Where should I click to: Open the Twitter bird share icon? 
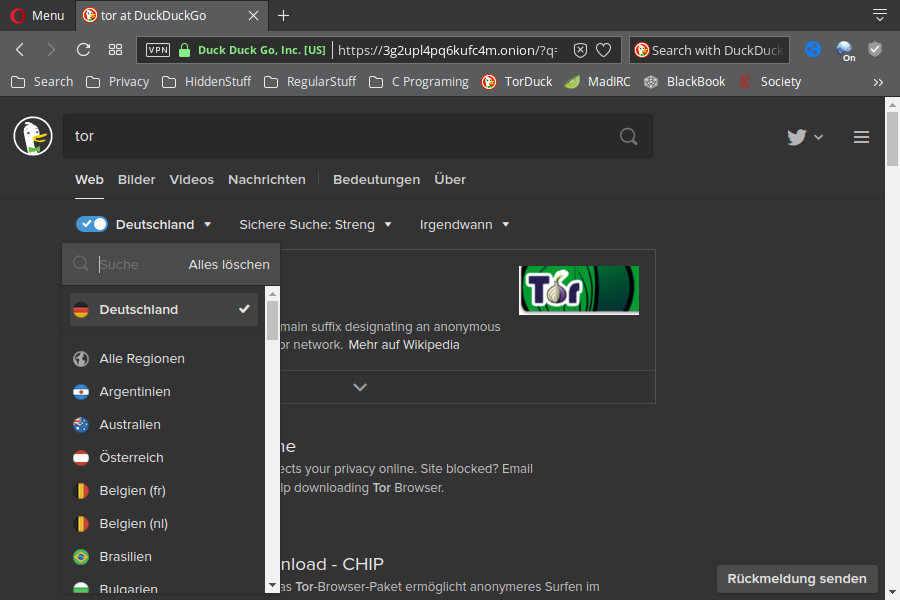coord(797,137)
